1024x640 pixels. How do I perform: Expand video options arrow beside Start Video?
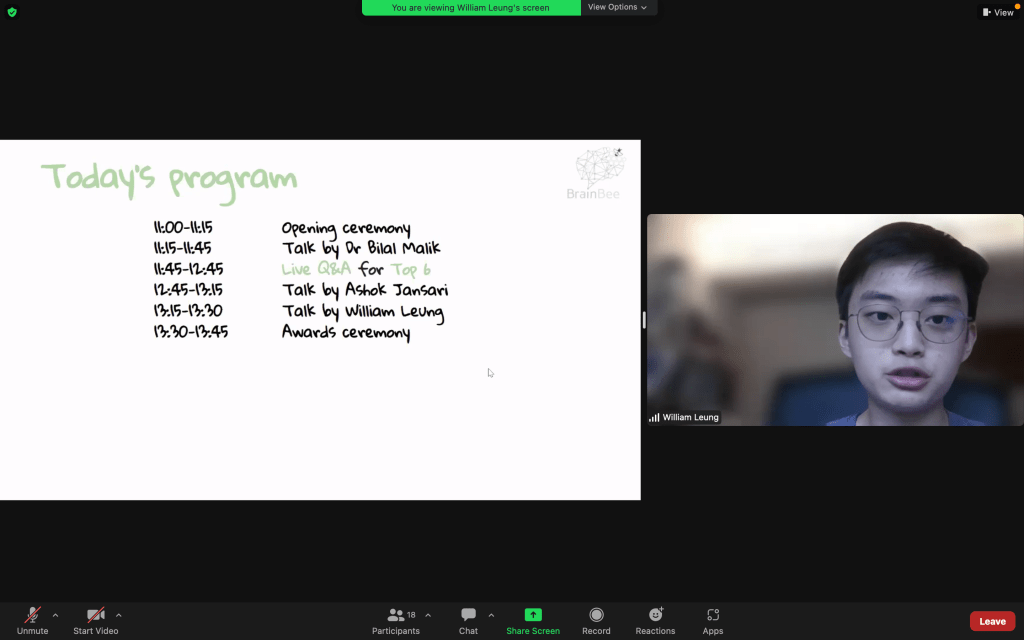[119, 615]
